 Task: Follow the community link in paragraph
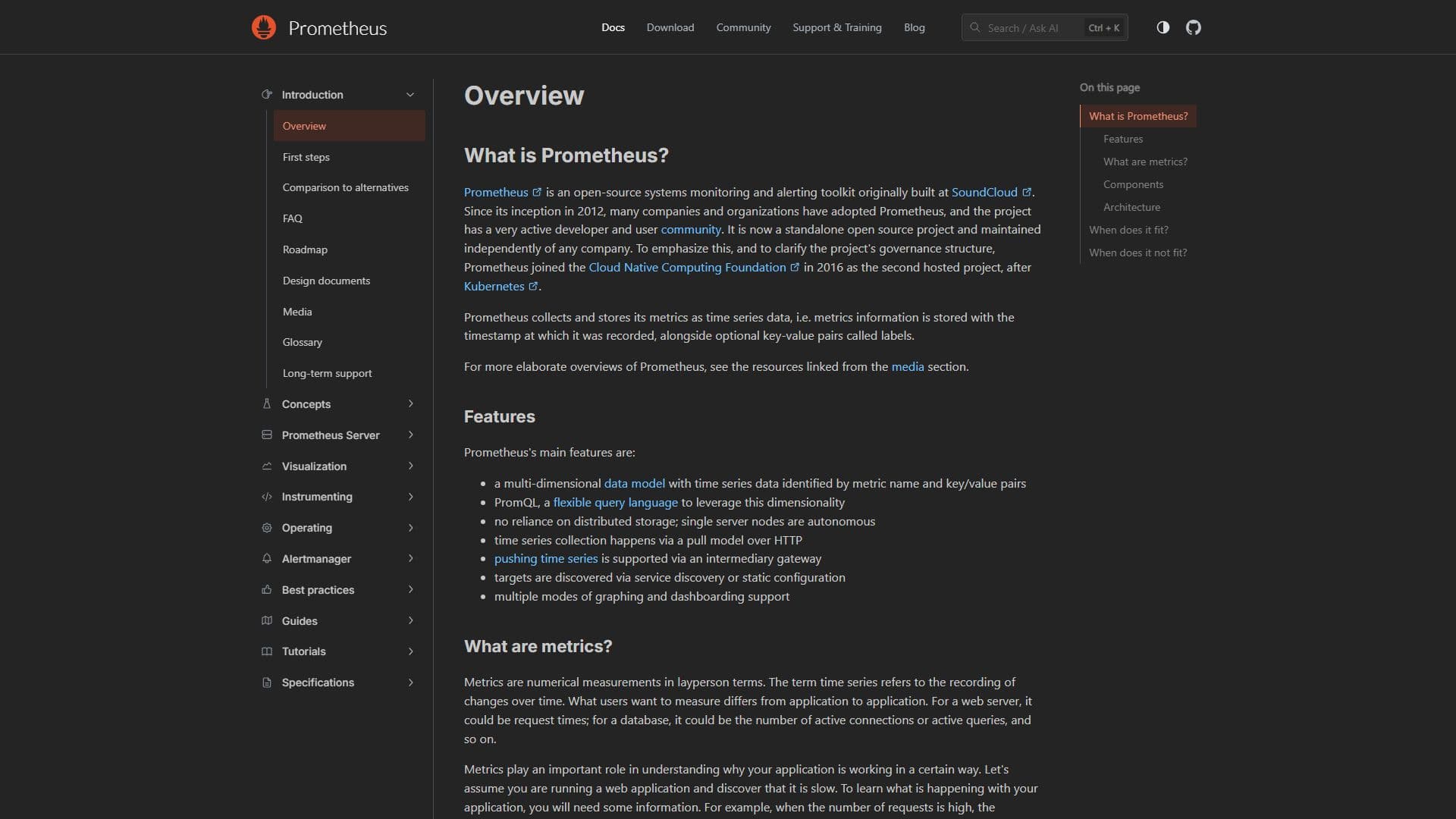click(x=690, y=230)
